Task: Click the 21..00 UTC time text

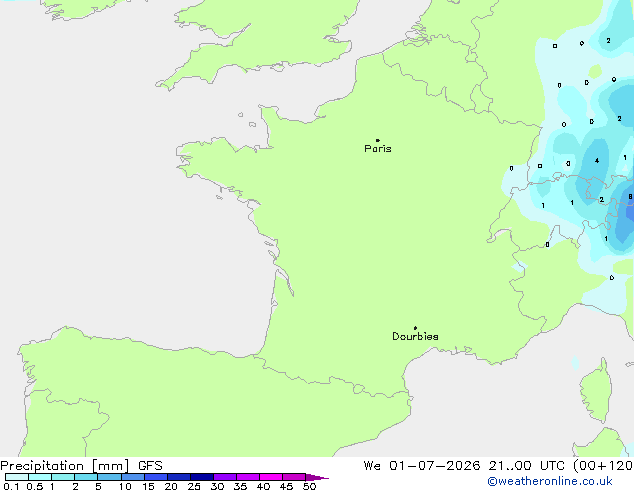Action: coord(526,466)
